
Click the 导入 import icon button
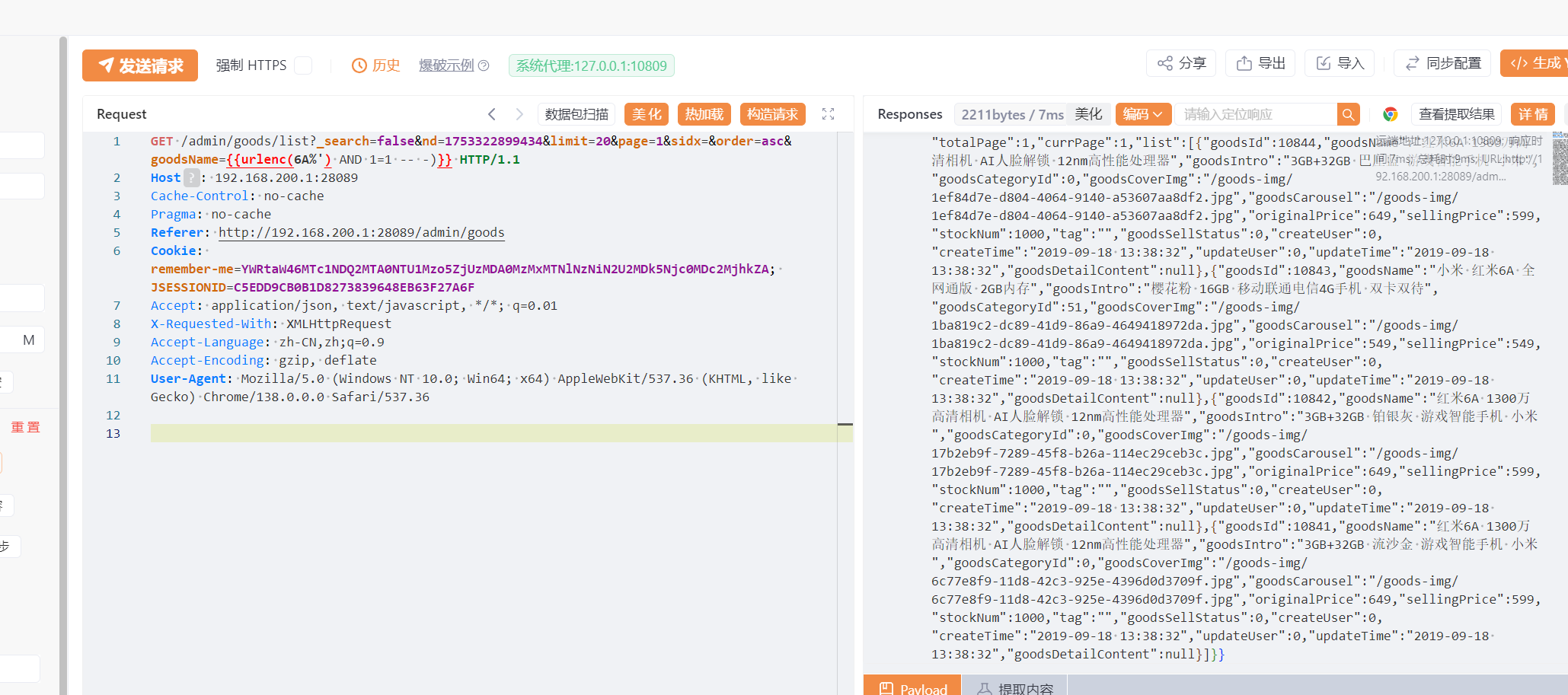pyautogui.click(x=1340, y=63)
